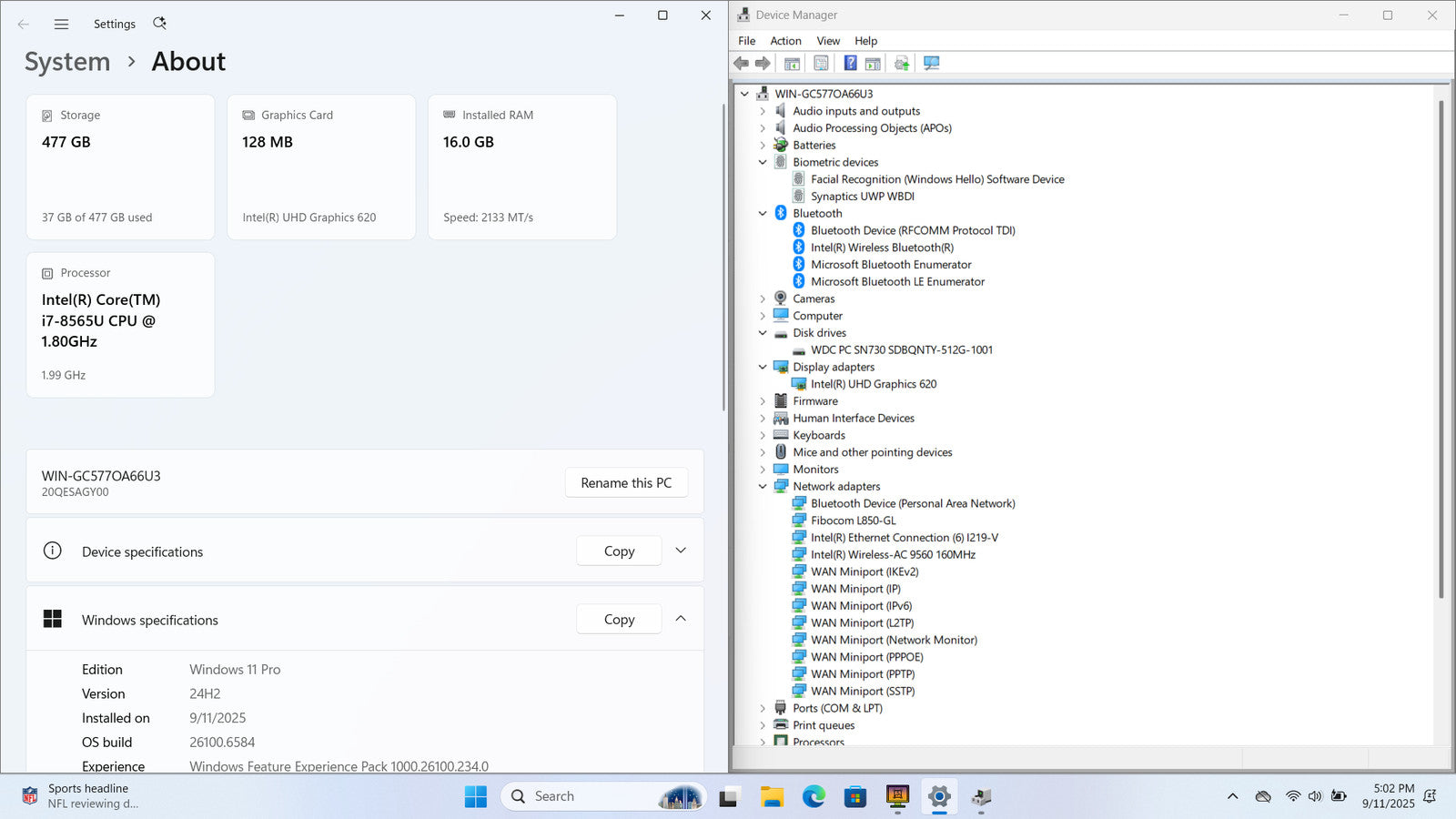Expand Audio inputs and outputs node
The height and width of the screenshot is (819, 1456).
(763, 111)
